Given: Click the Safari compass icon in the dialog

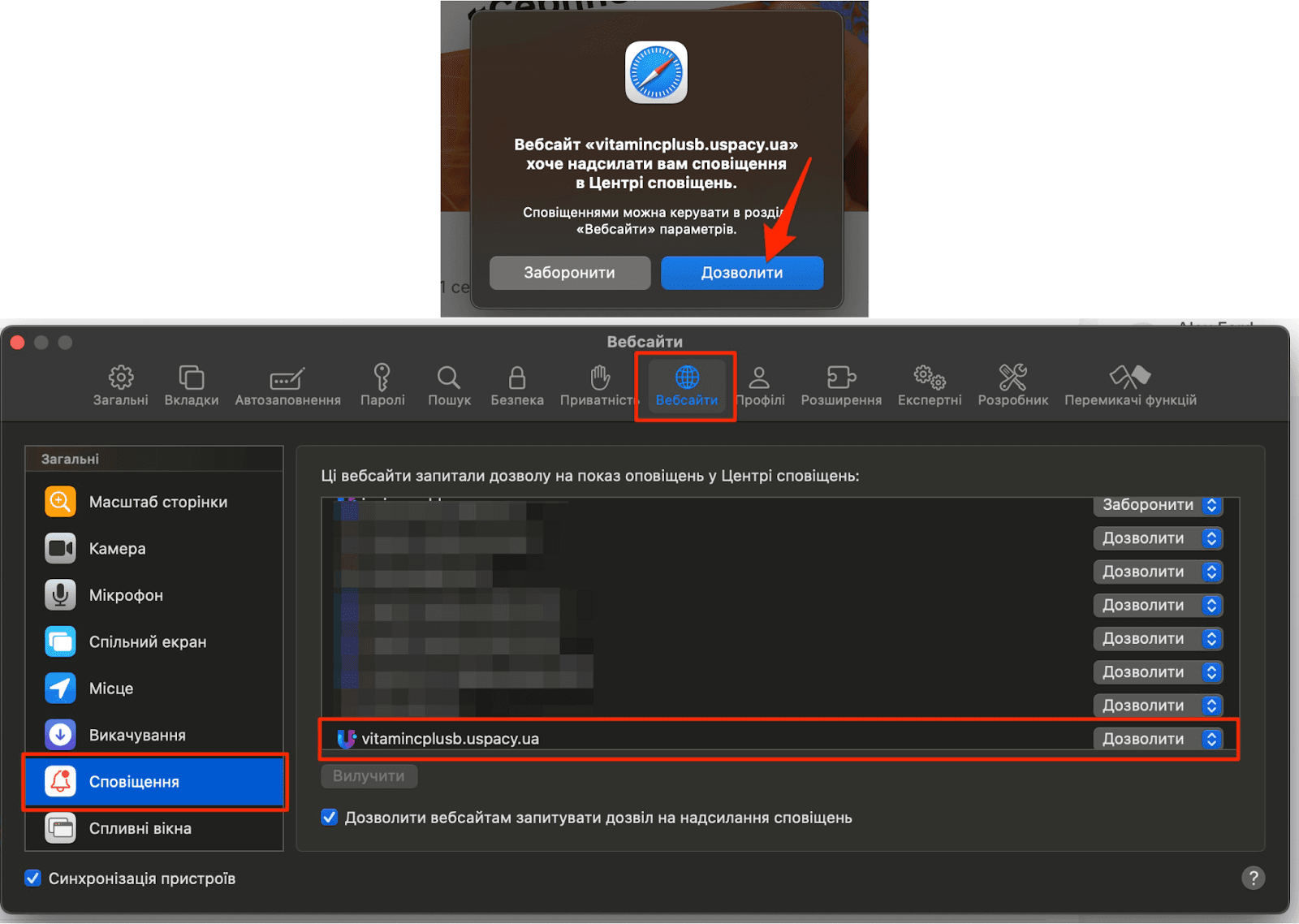Looking at the screenshot, I should (656, 72).
